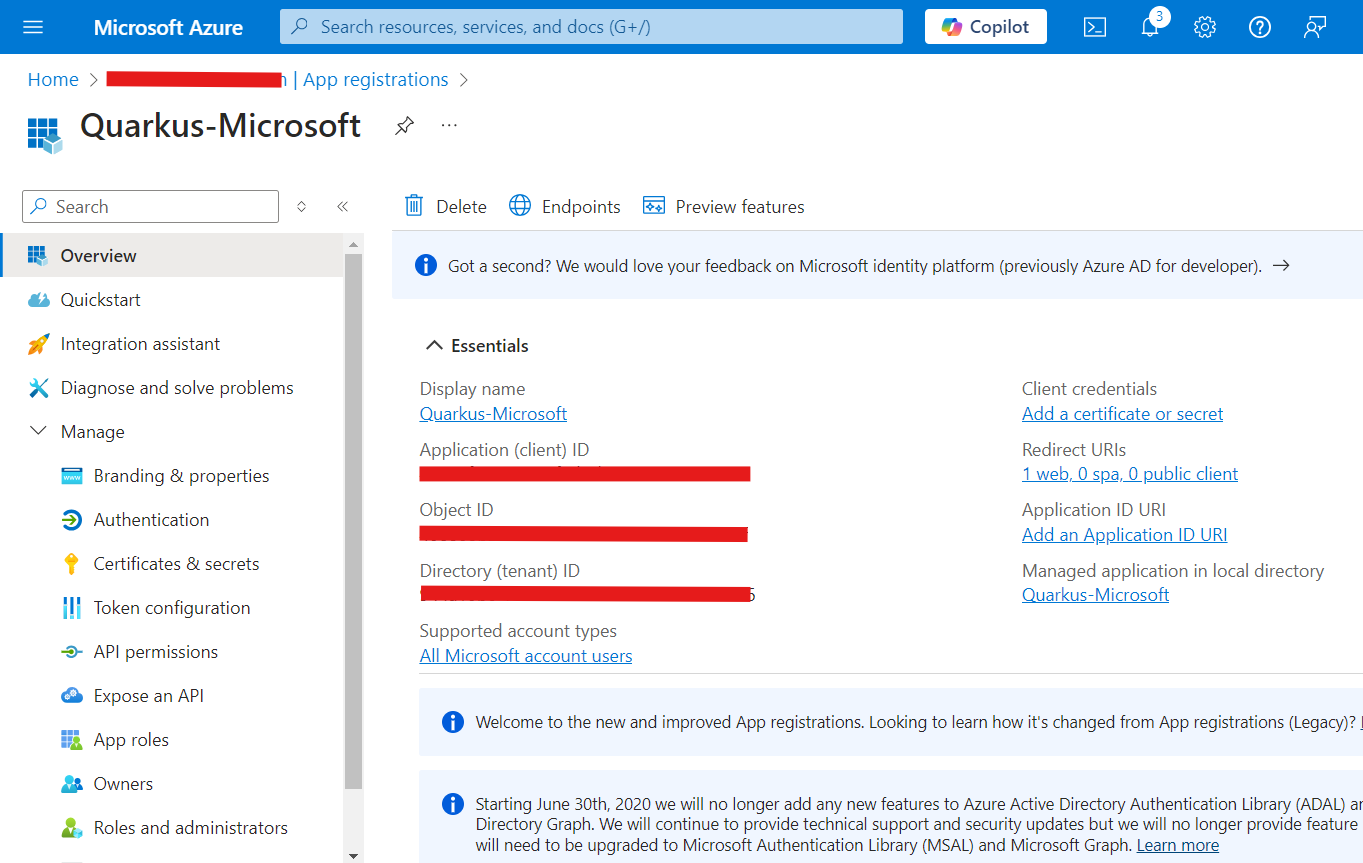Open portal settings gear

[x=1204, y=27]
